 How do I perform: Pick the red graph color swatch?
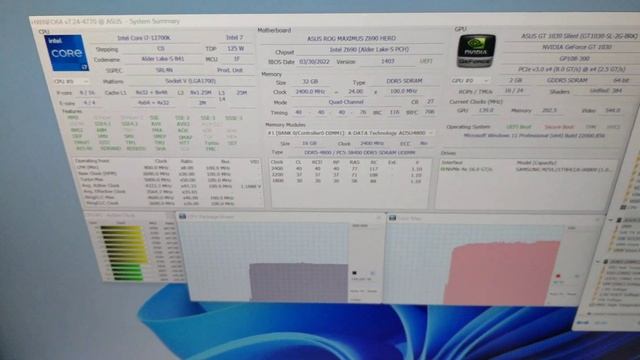[558, 276]
